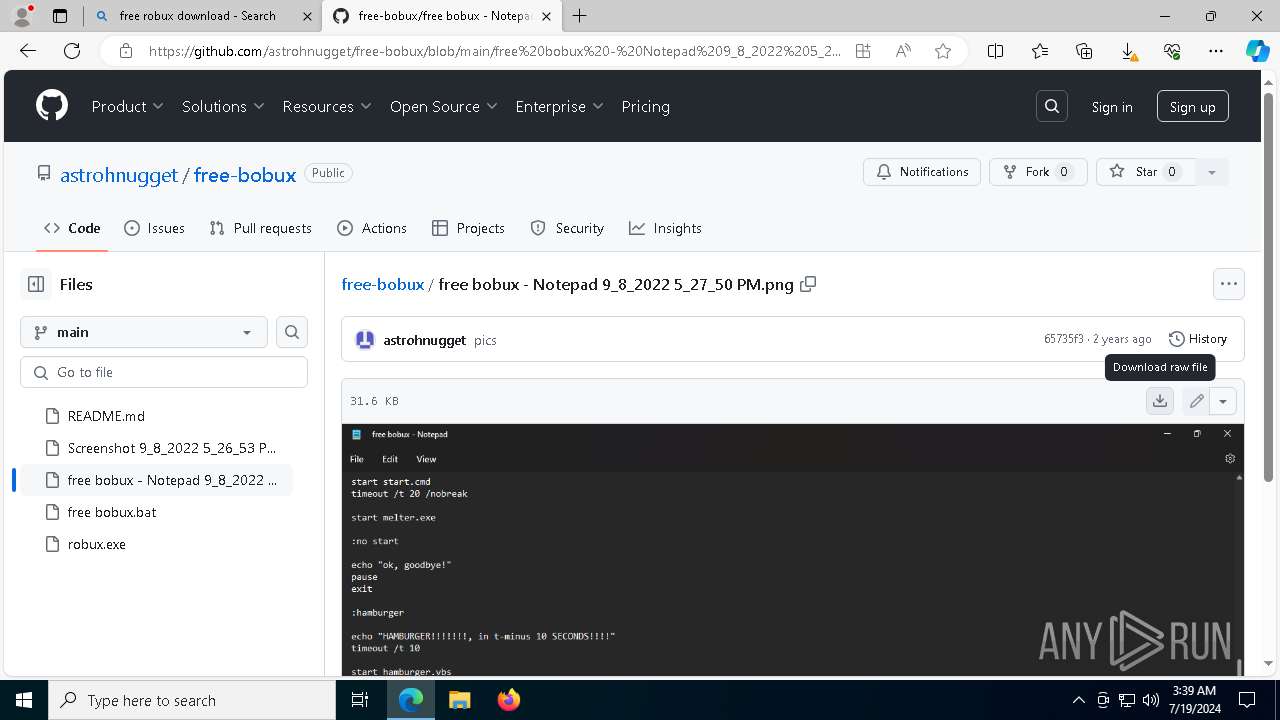Screen dimensions: 1280x720
Task: Click the browser address bar URL
Action: [494, 51]
